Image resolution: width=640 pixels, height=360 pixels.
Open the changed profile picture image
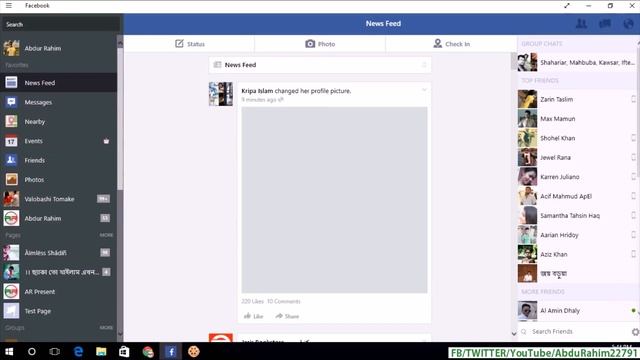tap(334, 200)
